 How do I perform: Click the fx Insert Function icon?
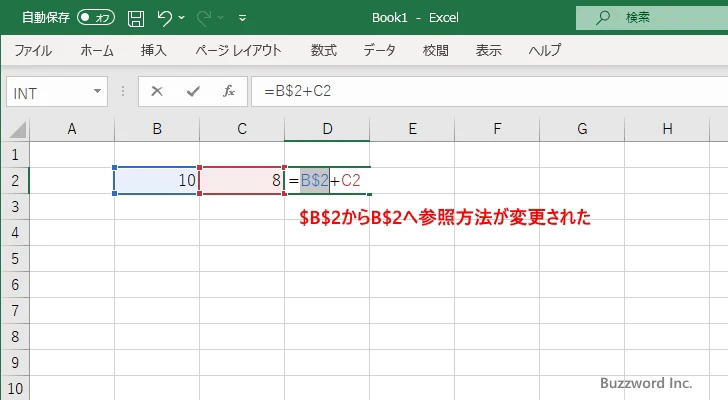click(229, 91)
